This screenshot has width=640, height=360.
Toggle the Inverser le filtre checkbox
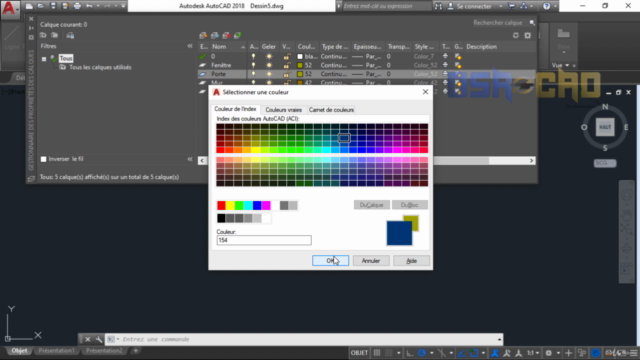coord(44,159)
